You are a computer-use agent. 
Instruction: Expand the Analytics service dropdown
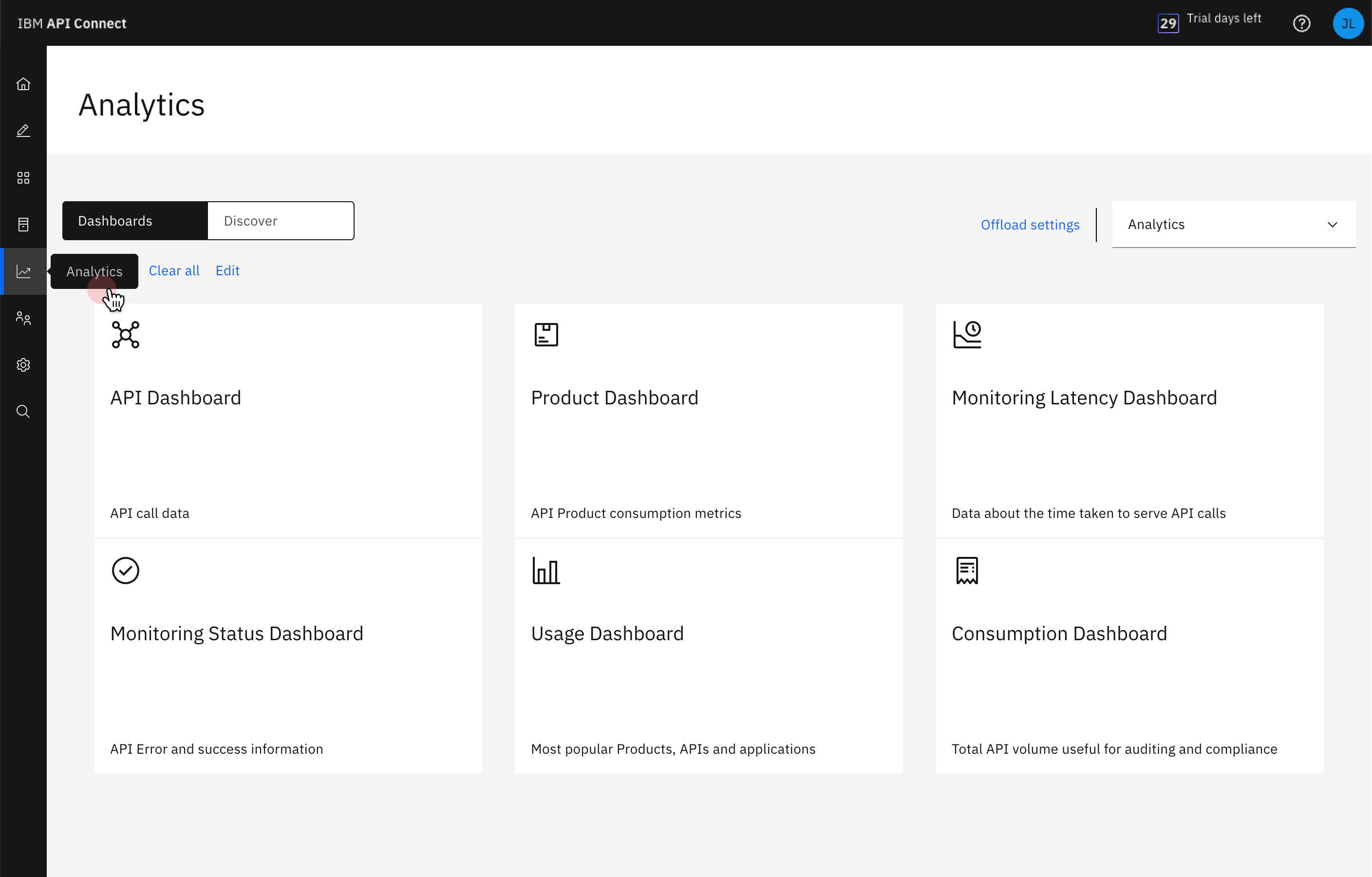point(1233,225)
